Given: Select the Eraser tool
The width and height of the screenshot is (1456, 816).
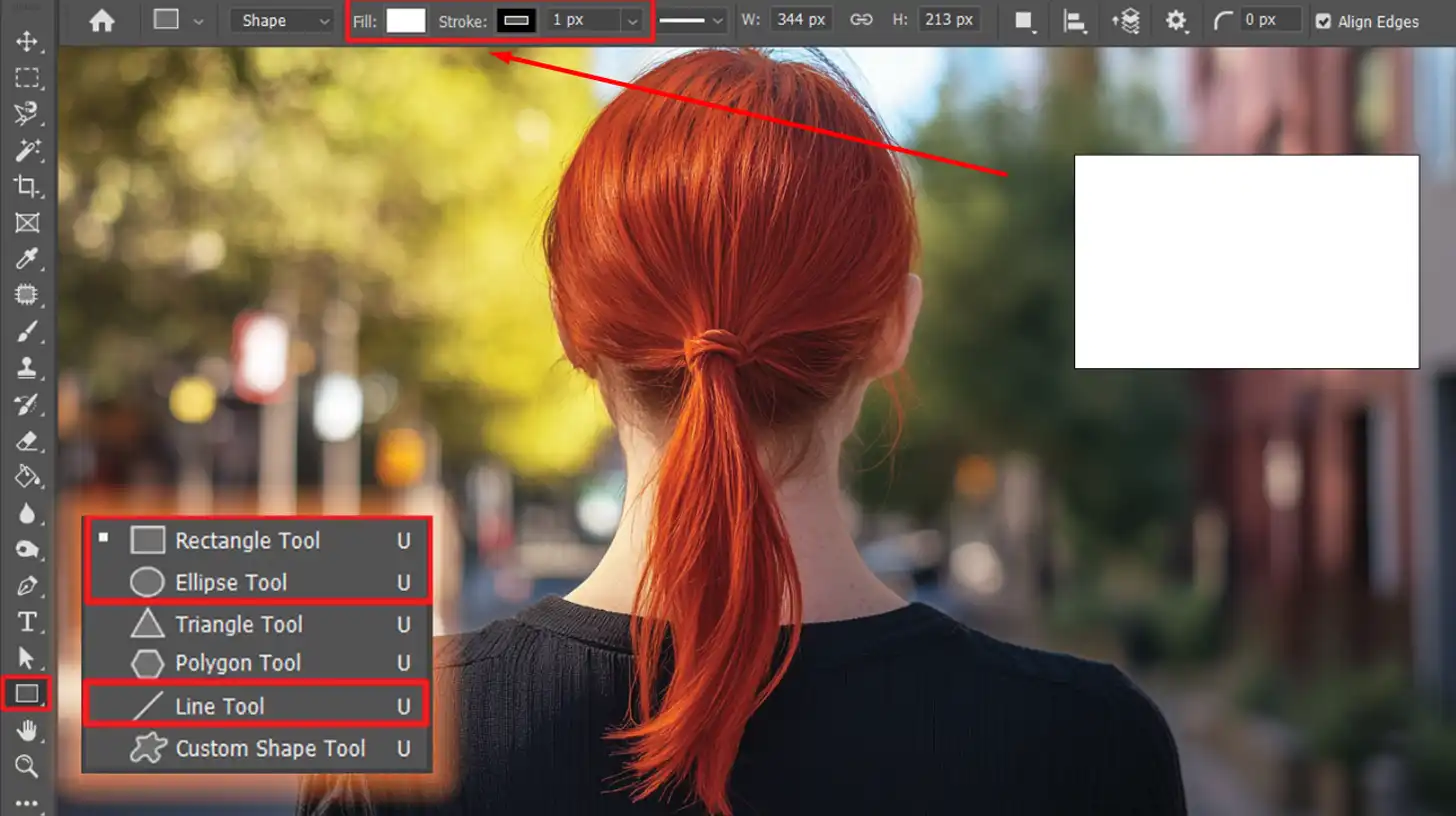Looking at the screenshot, I should 27,440.
